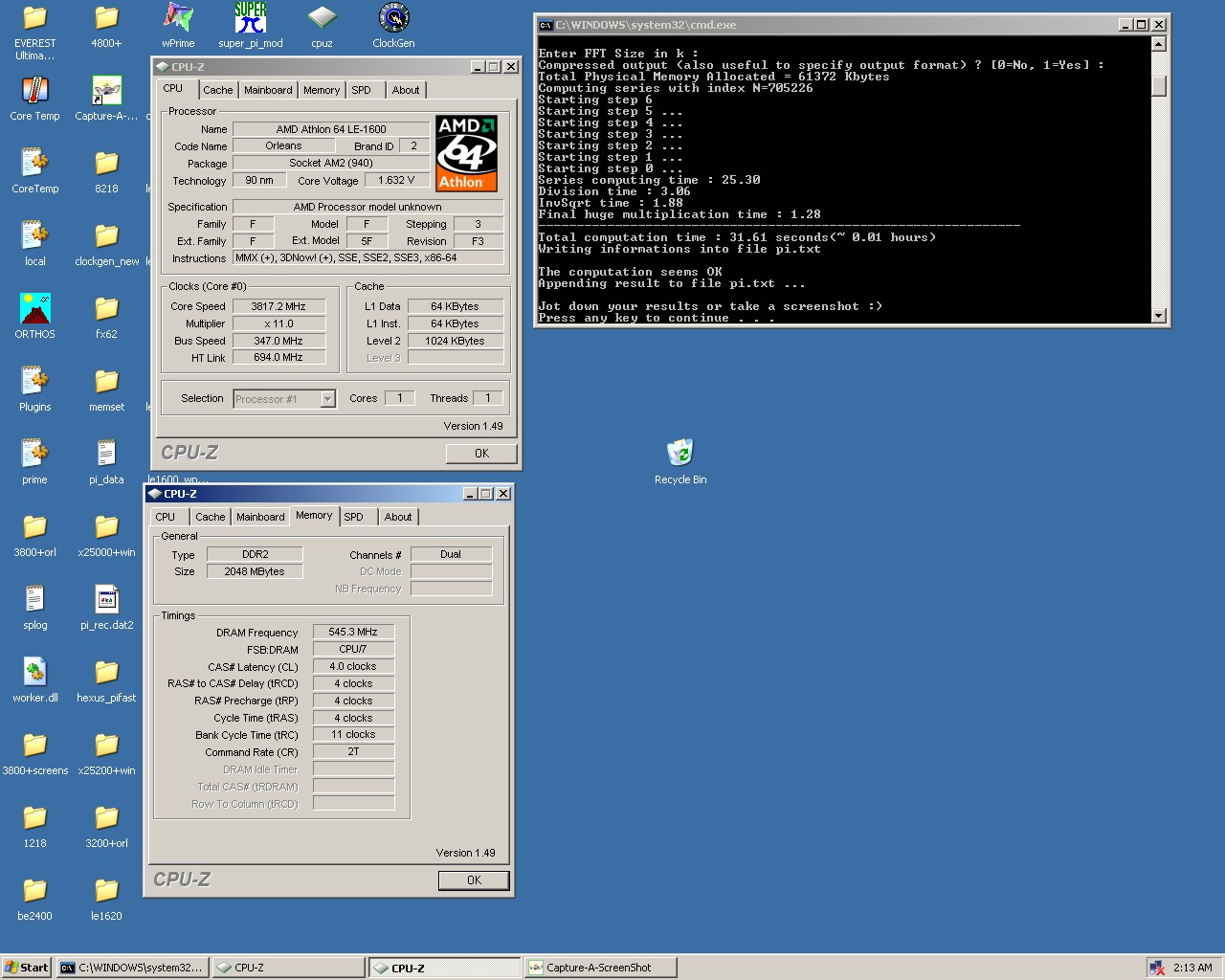Switch to SPD tab in upper CPU-Z
This screenshot has width=1225, height=980.
click(361, 90)
